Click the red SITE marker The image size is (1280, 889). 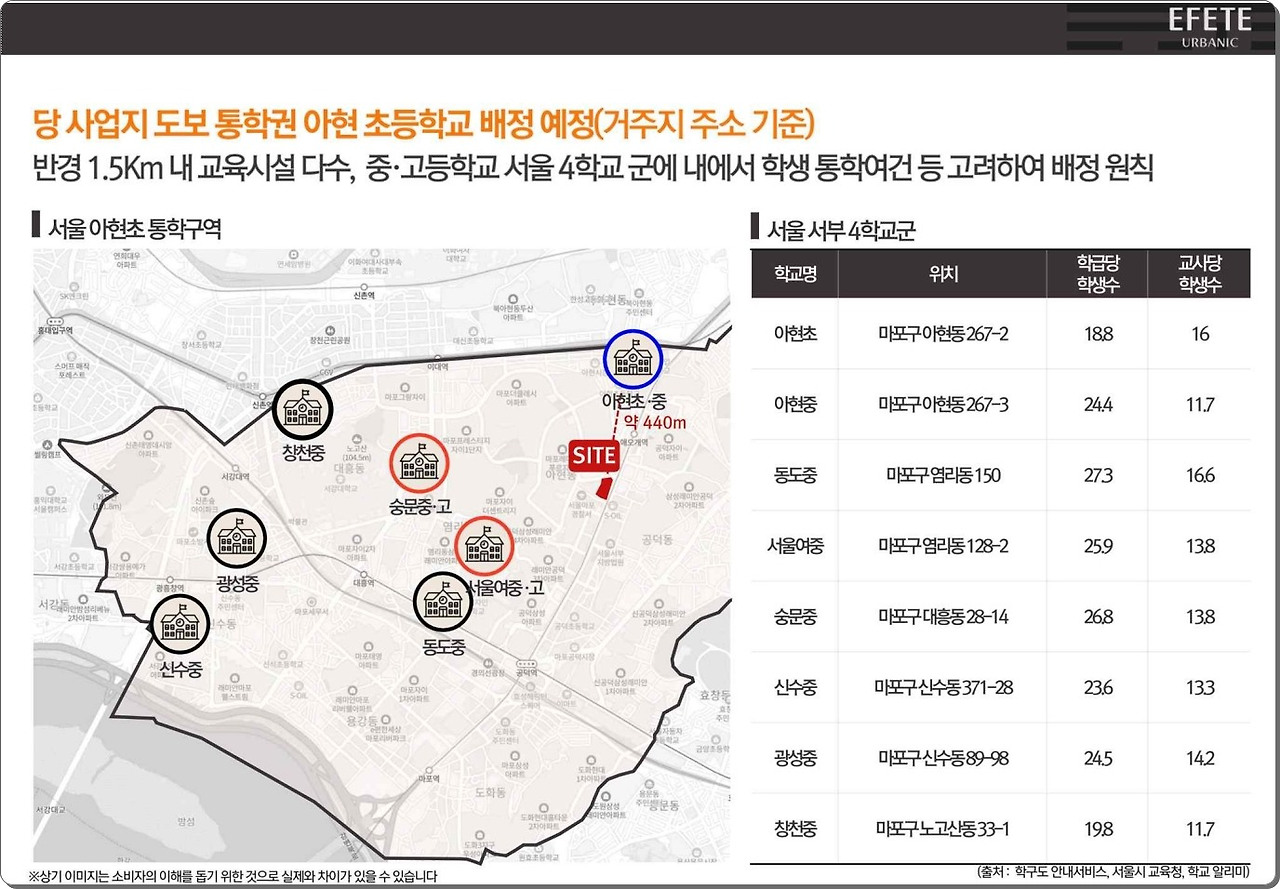[594, 454]
